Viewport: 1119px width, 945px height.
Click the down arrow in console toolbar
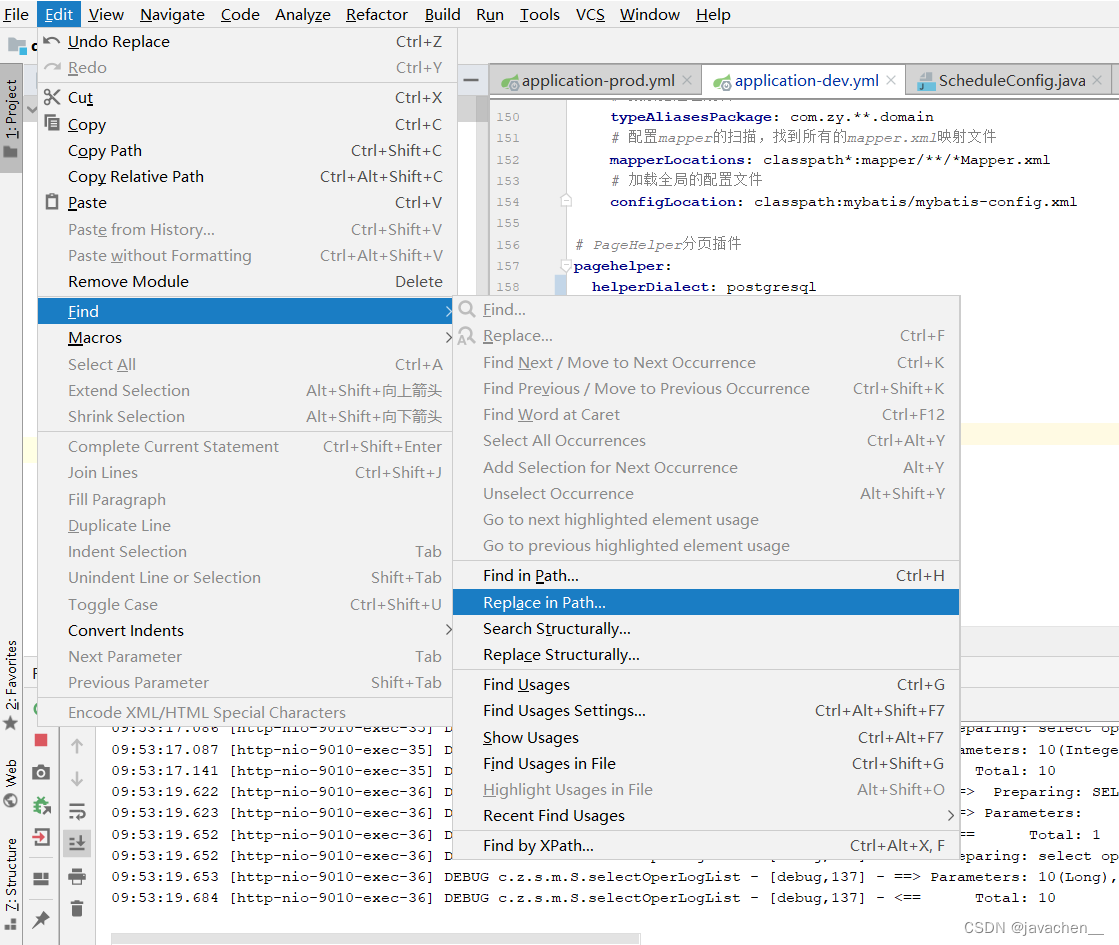click(77, 779)
